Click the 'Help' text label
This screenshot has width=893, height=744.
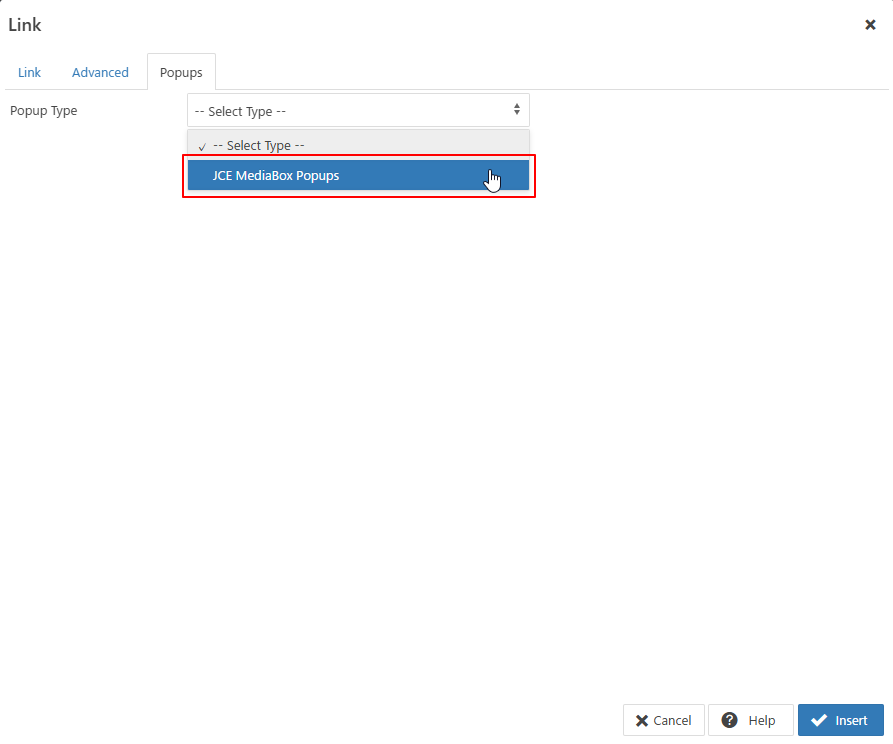(761, 721)
